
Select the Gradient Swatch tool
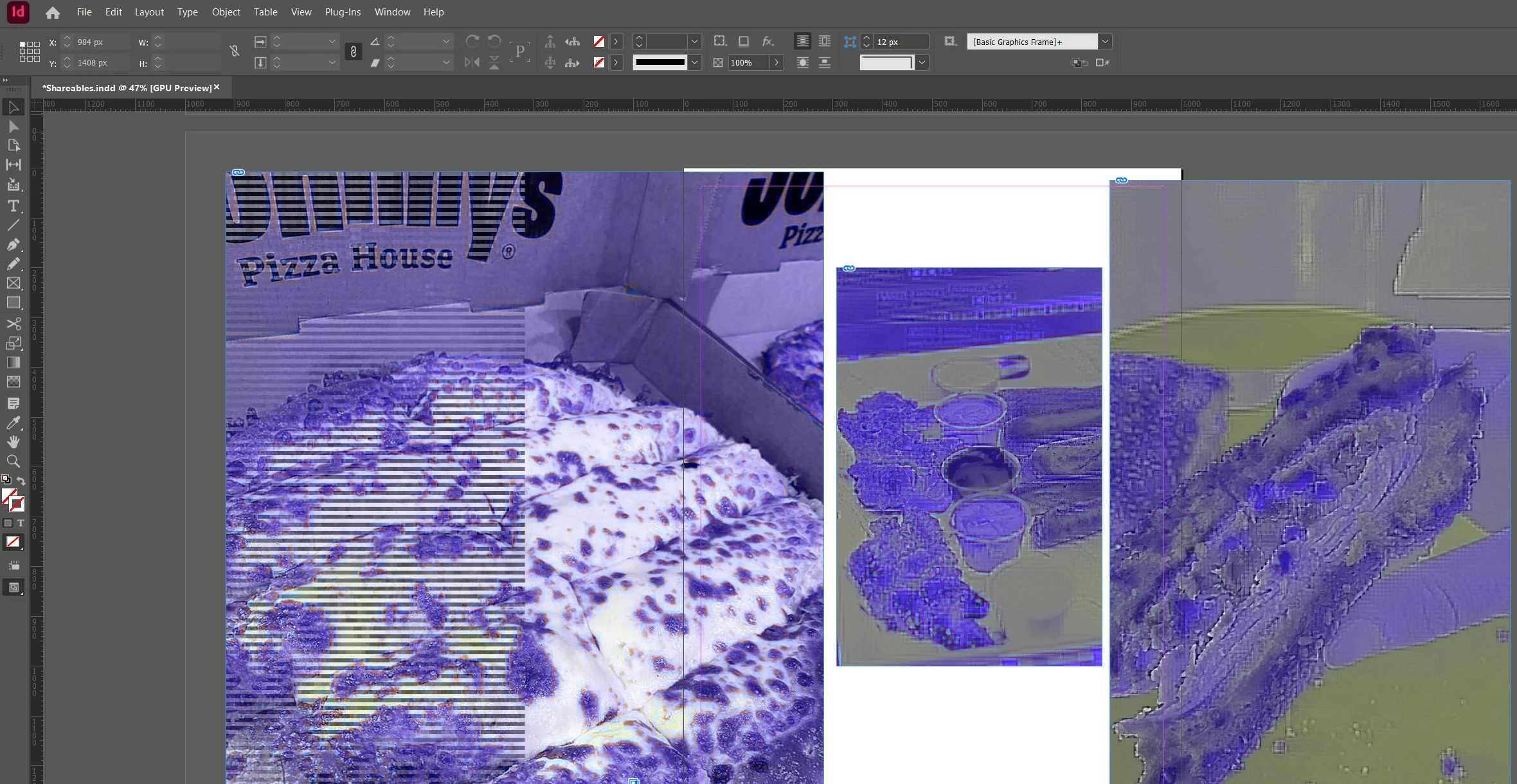[13, 362]
